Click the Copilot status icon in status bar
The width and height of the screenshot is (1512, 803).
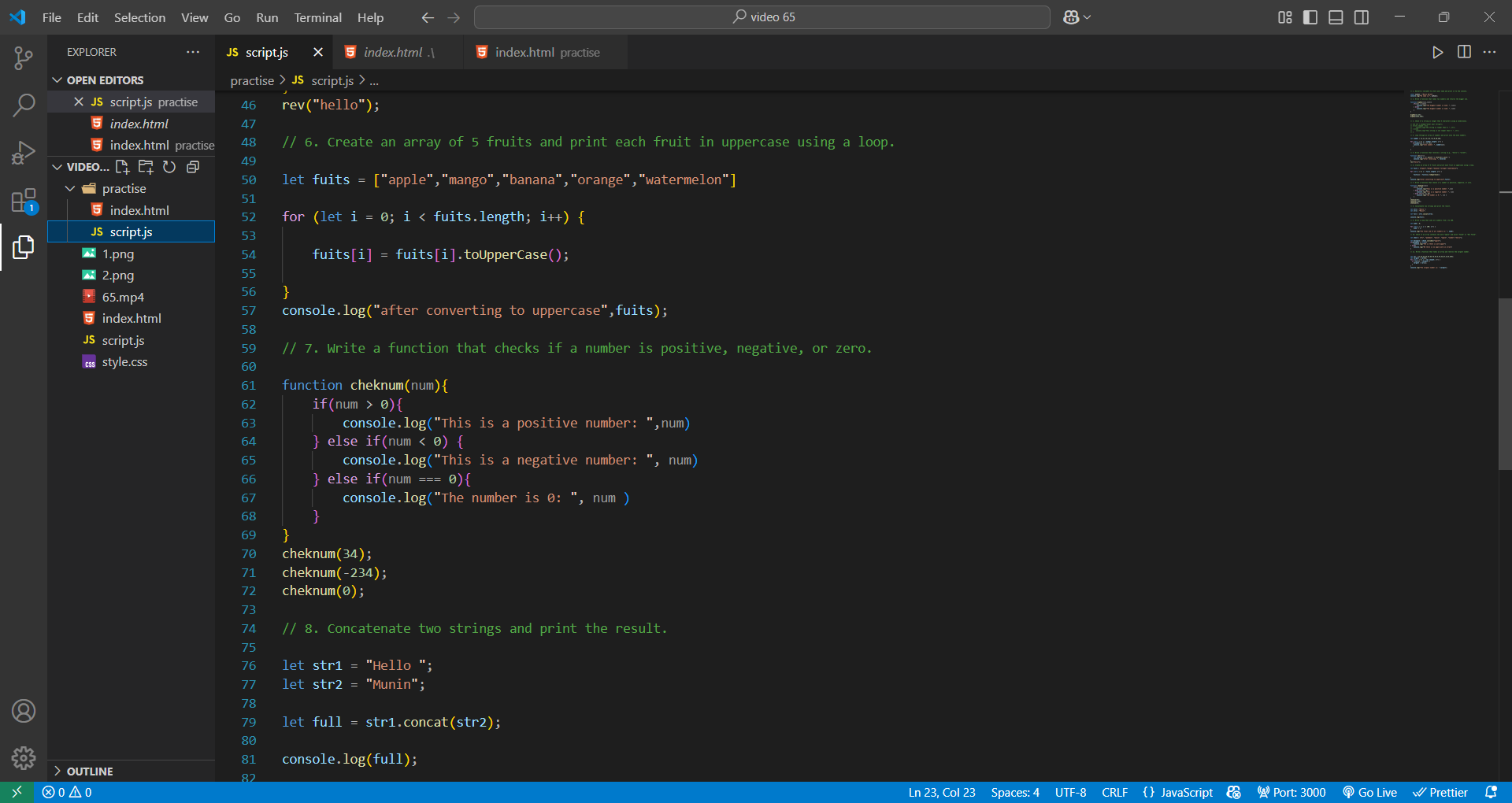[1234, 792]
